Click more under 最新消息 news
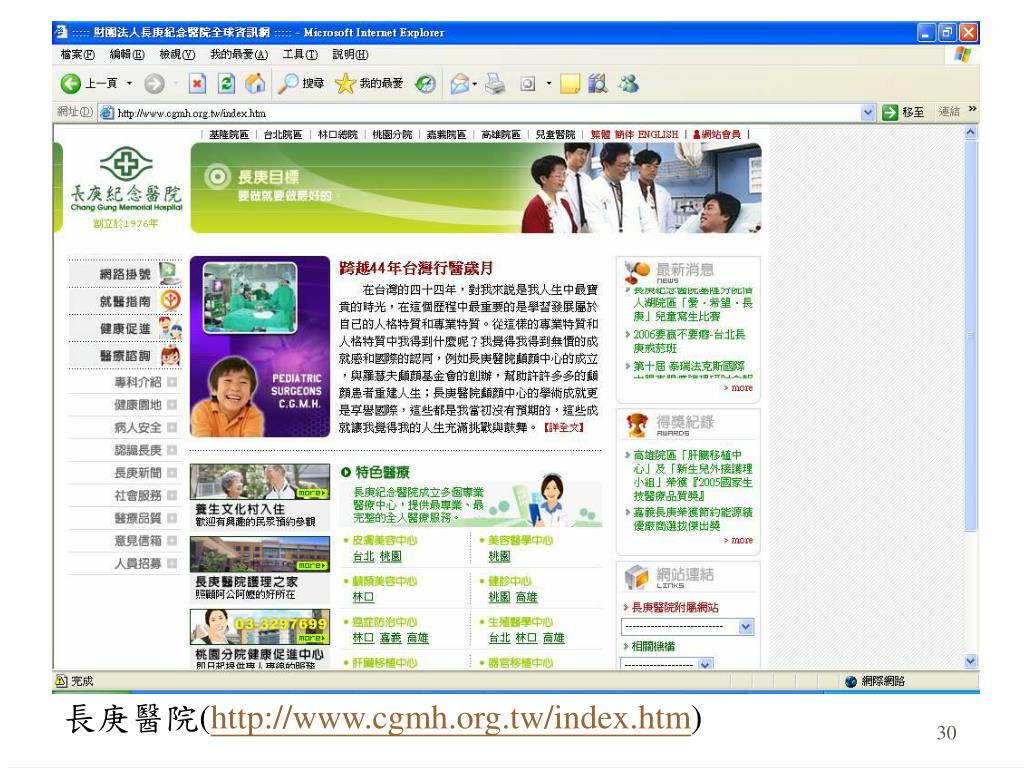The image size is (1024, 768). [739, 388]
